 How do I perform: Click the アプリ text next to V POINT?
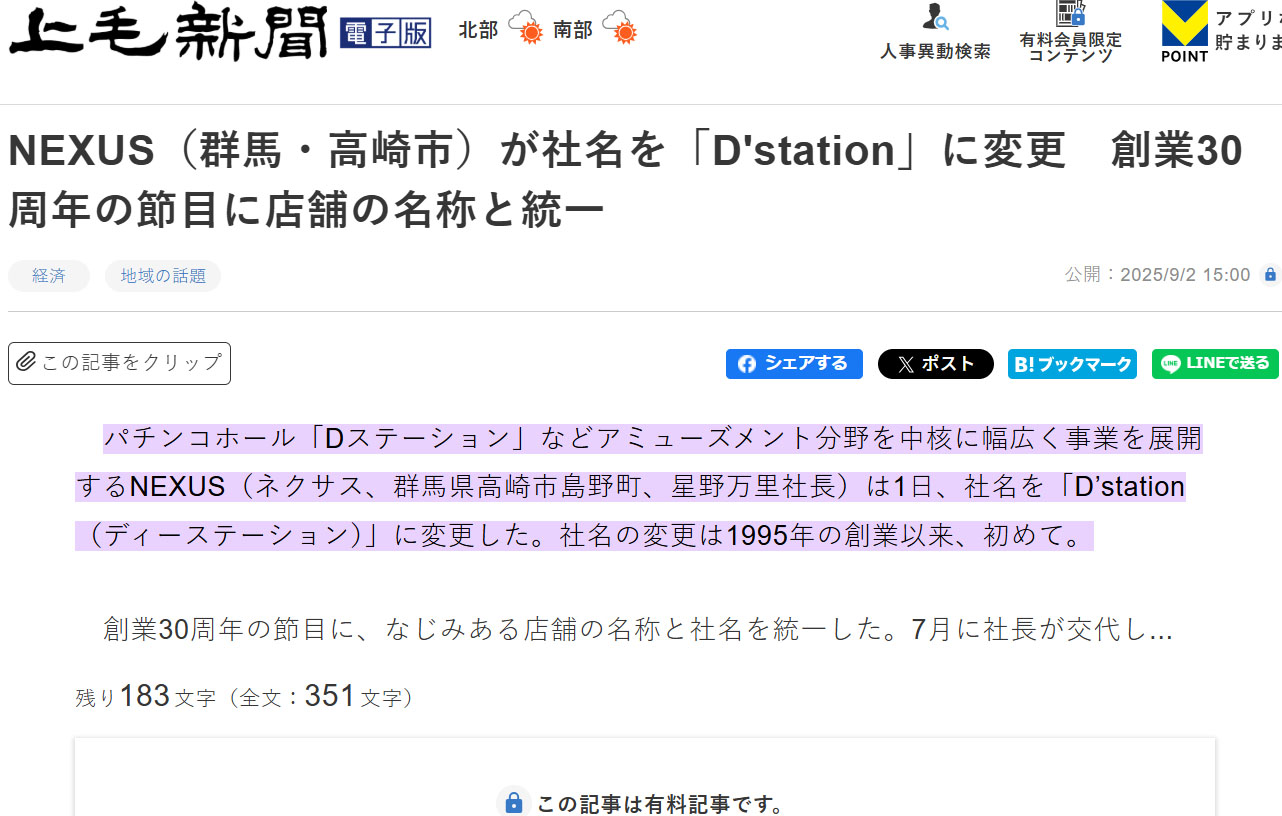[1247, 18]
